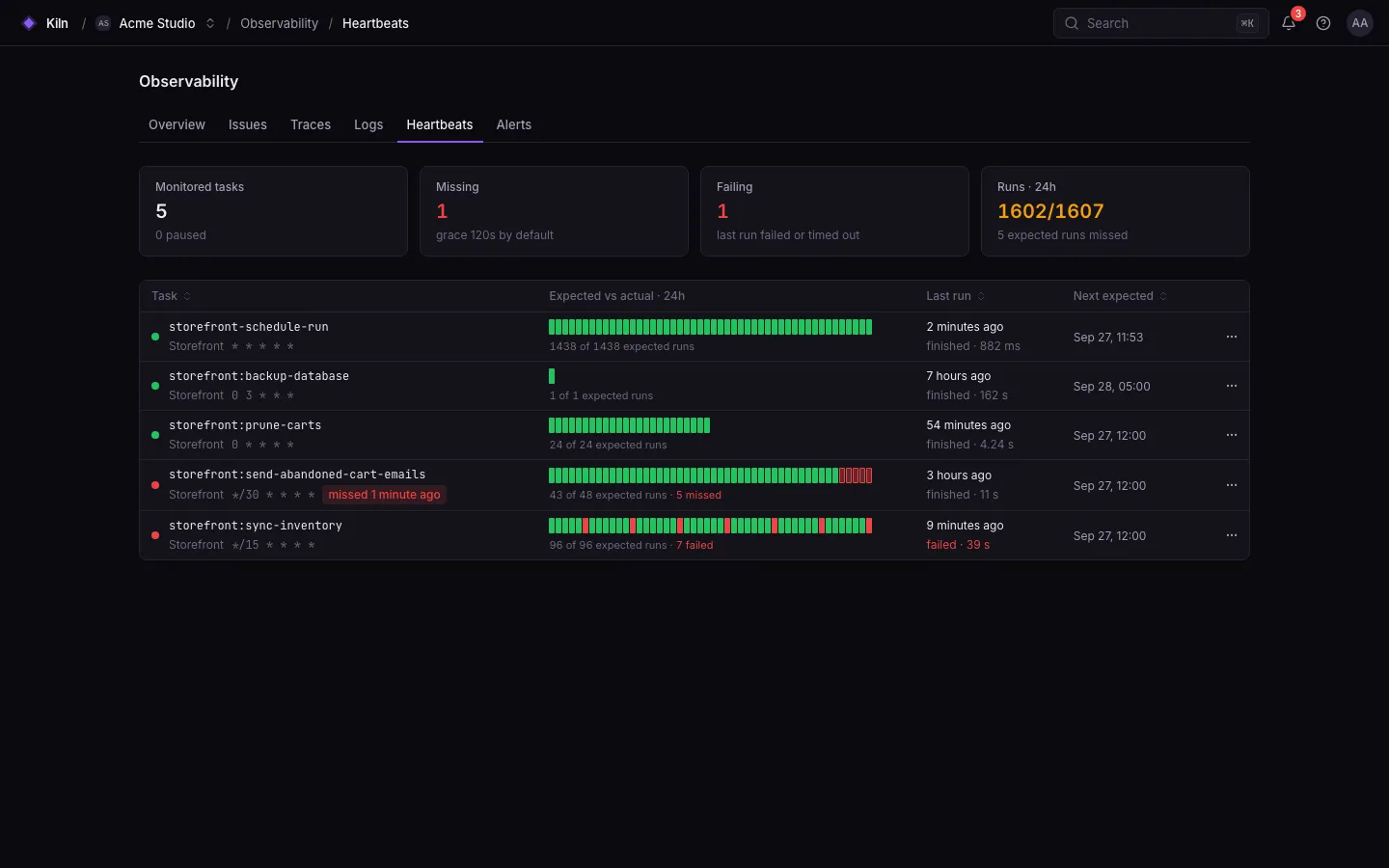
Task: Click '24 of 24 expected runs' text
Action: 609,445
